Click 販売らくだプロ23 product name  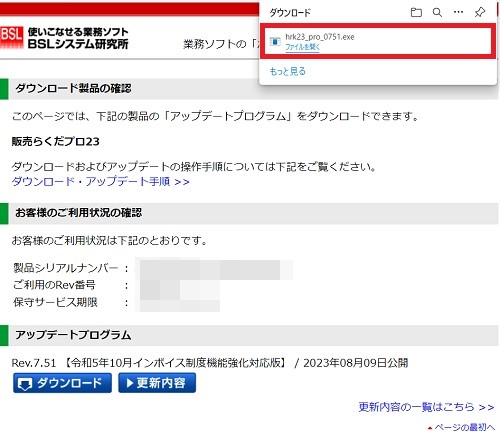[56, 141]
